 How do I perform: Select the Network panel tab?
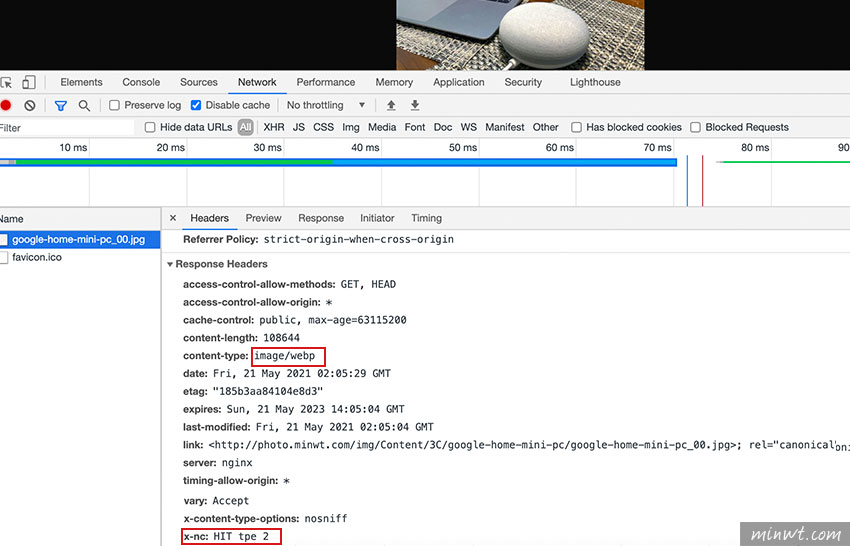pyautogui.click(x=257, y=82)
